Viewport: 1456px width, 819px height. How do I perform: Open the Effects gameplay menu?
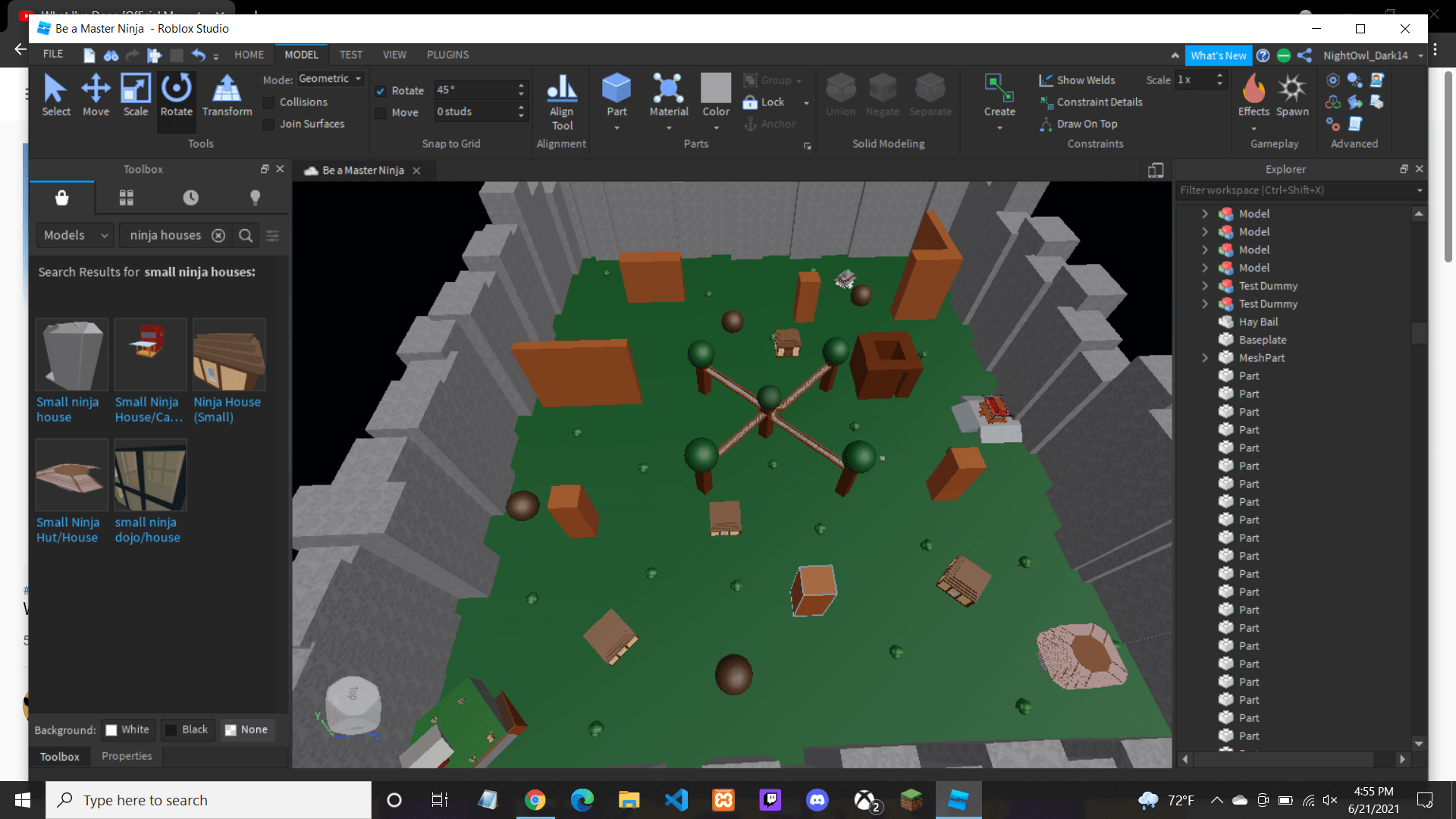pyautogui.click(x=1254, y=96)
